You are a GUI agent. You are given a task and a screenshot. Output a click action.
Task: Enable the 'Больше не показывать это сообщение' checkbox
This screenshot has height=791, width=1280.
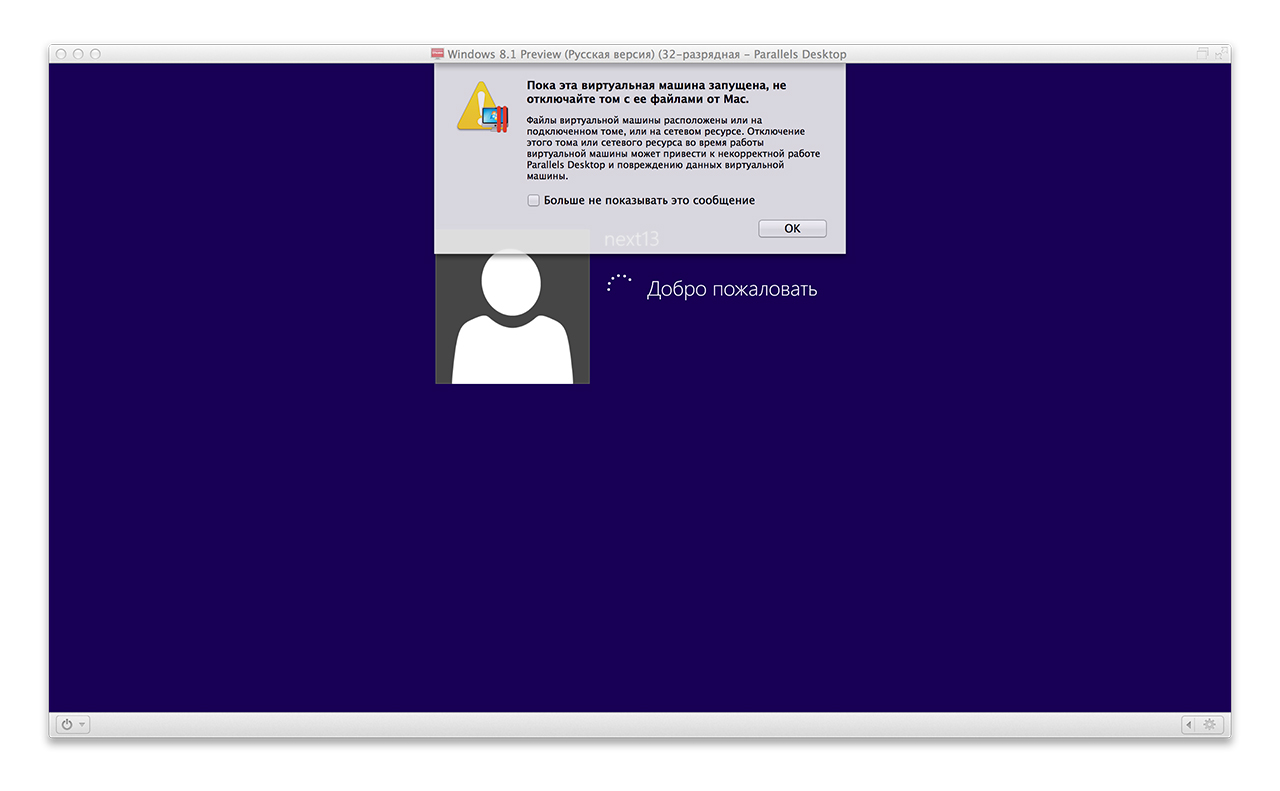tap(534, 201)
